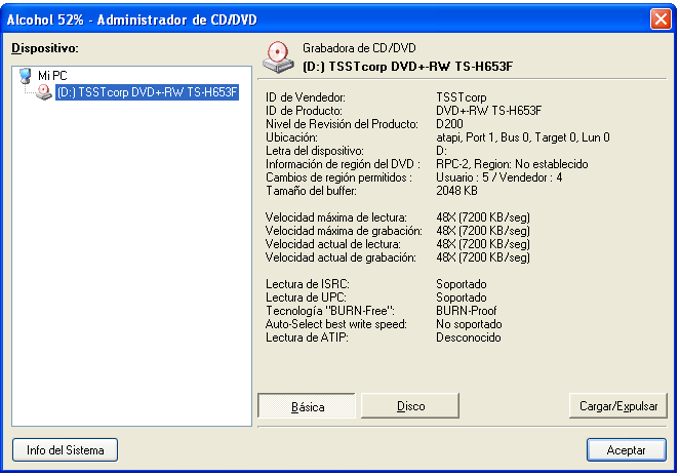Click the Dispositivo label
This screenshot has width=680, height=476.
(45, 48)
